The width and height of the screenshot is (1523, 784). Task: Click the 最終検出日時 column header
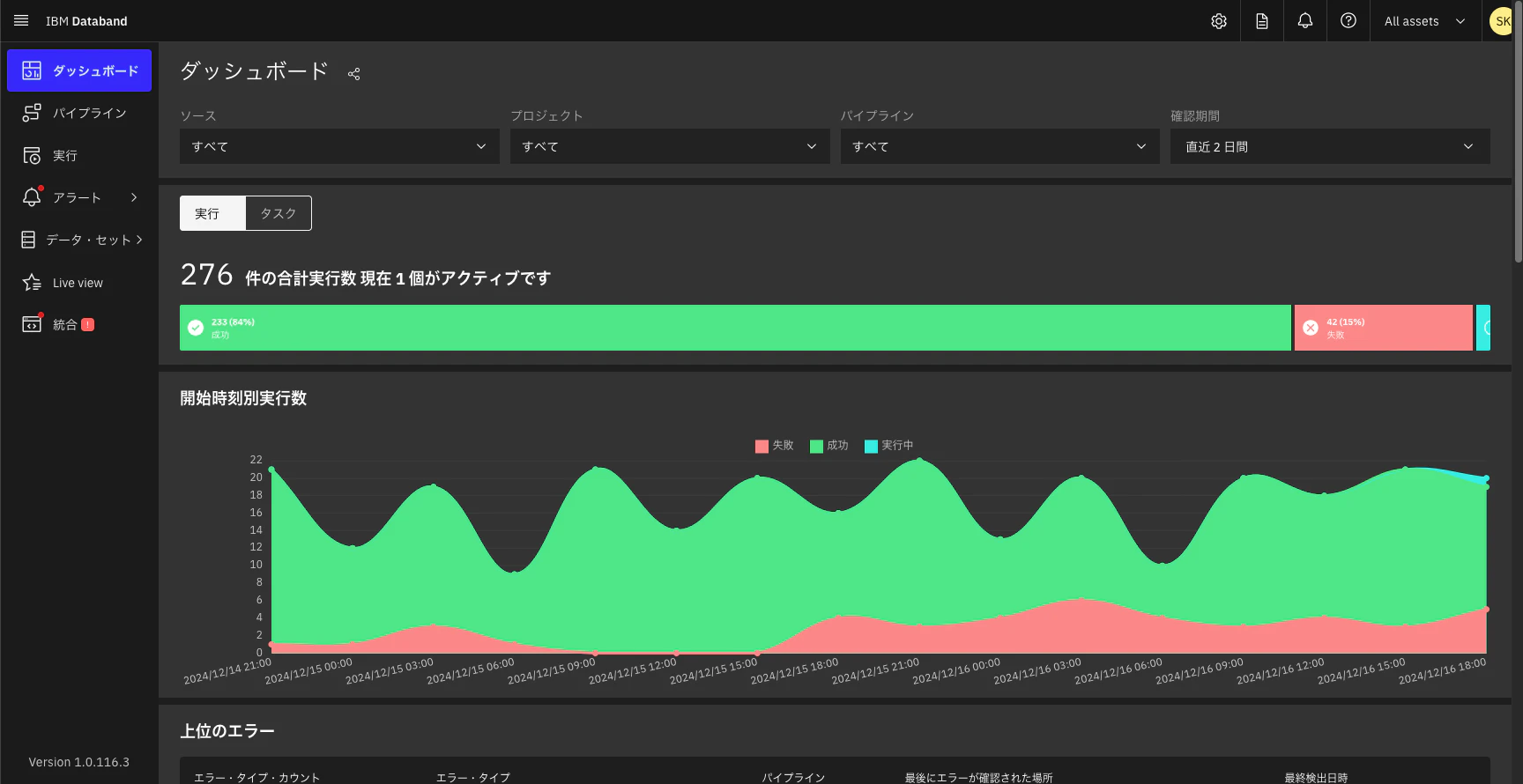tap(1316, 778)
